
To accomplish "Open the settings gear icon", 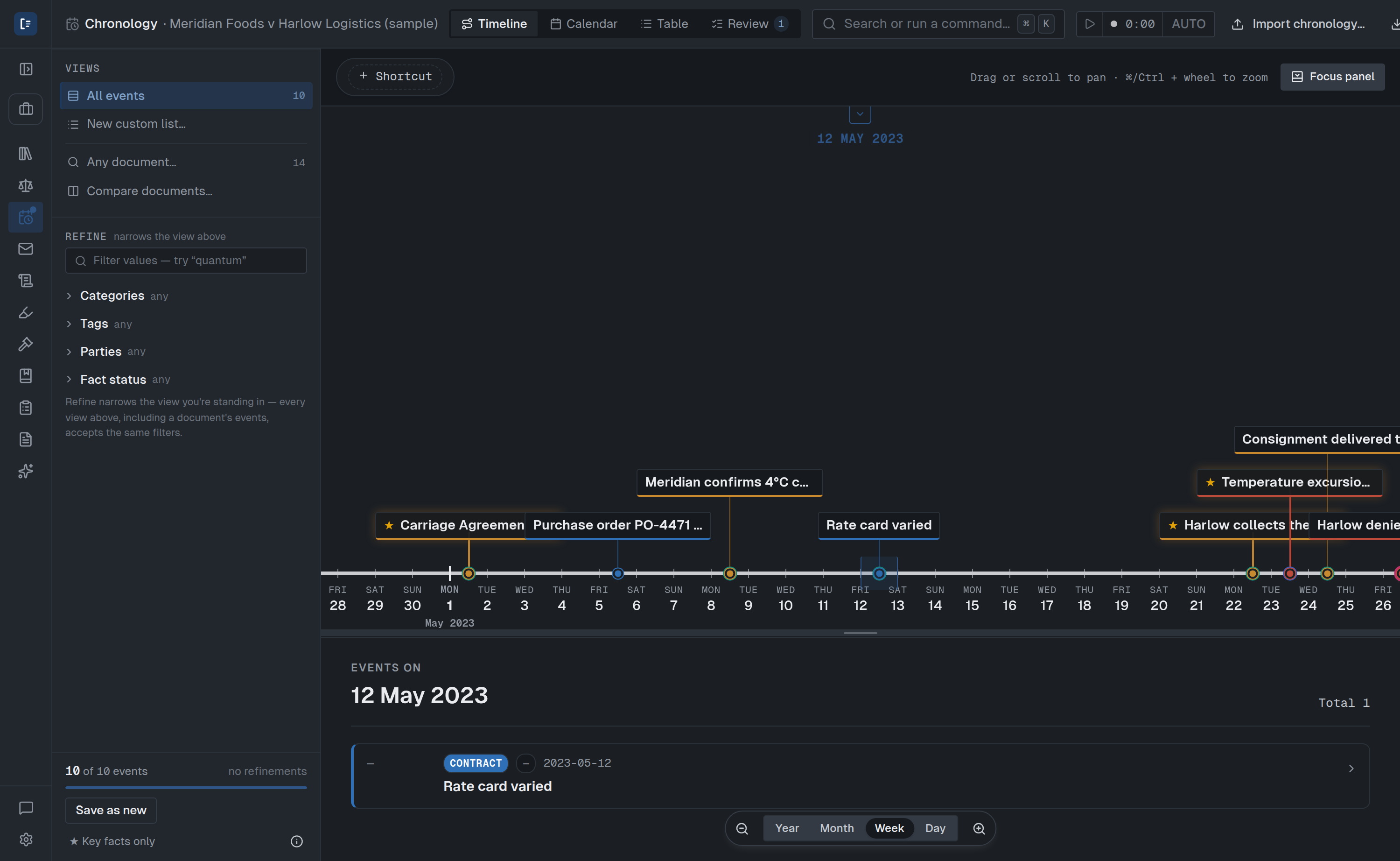I will (26, 840).
